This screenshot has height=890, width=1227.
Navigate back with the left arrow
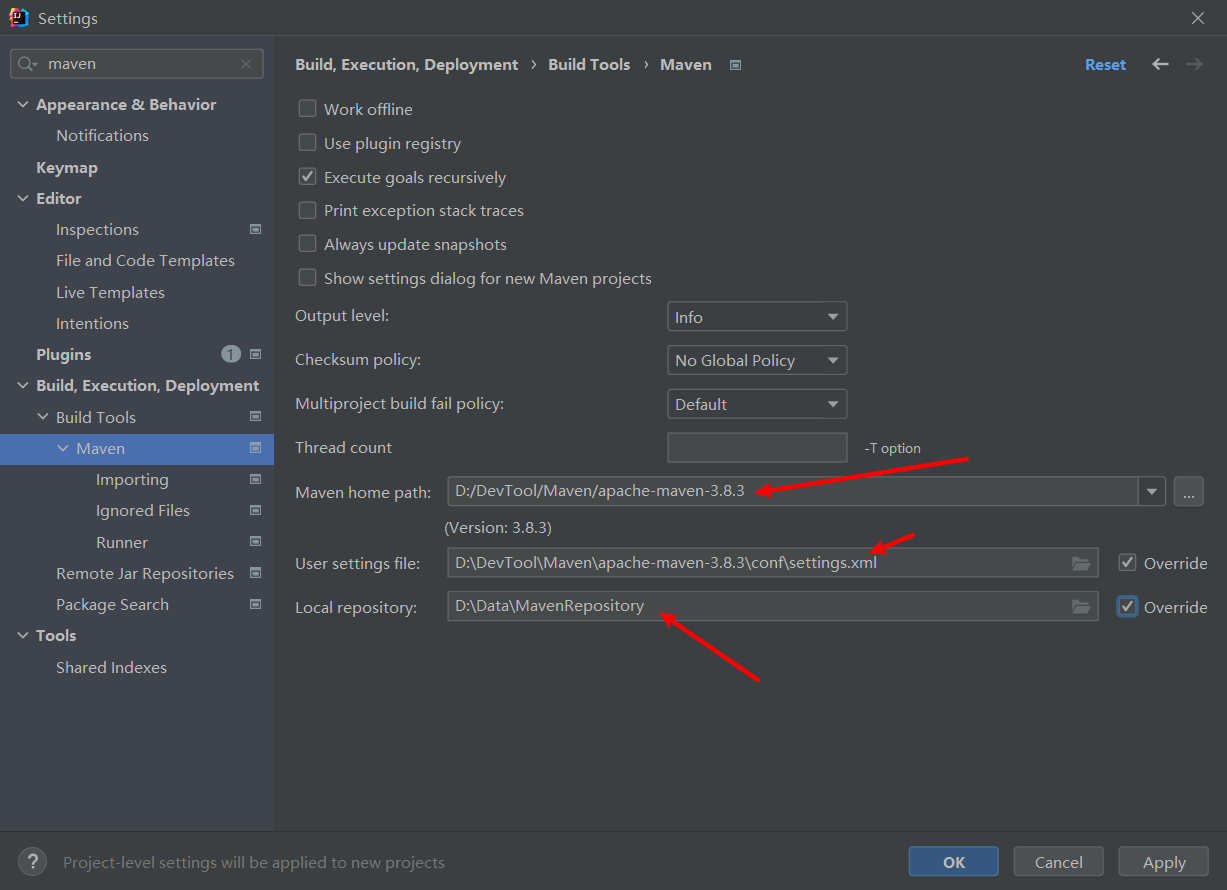point(1160,64)
